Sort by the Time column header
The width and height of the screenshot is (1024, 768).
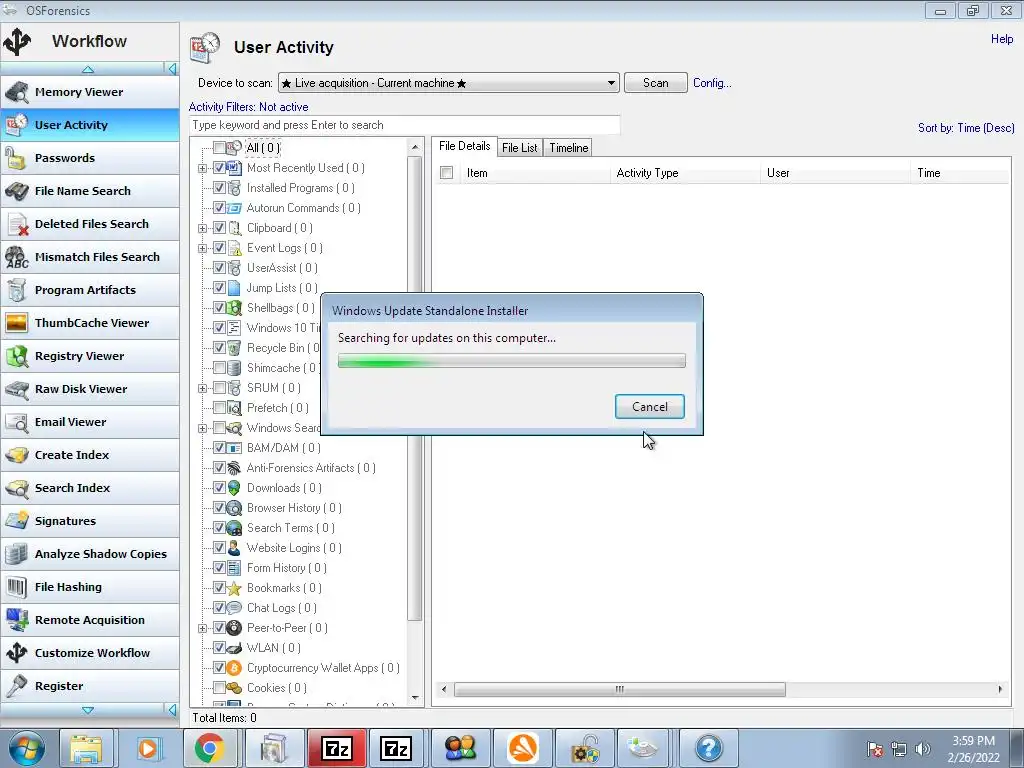pyautogui.click(x=959, y=173)
